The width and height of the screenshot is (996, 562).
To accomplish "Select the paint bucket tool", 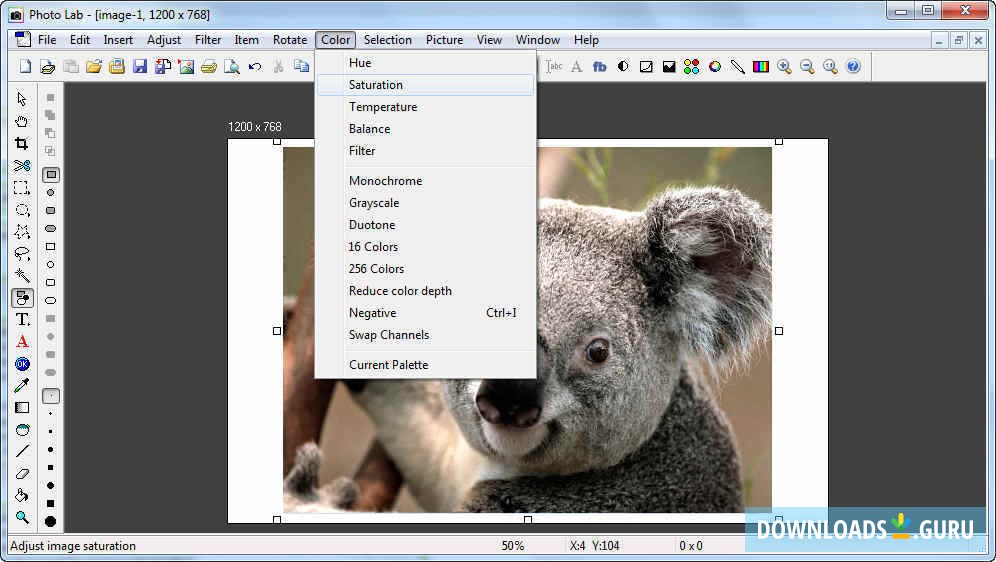I will [x=22, y=495].
